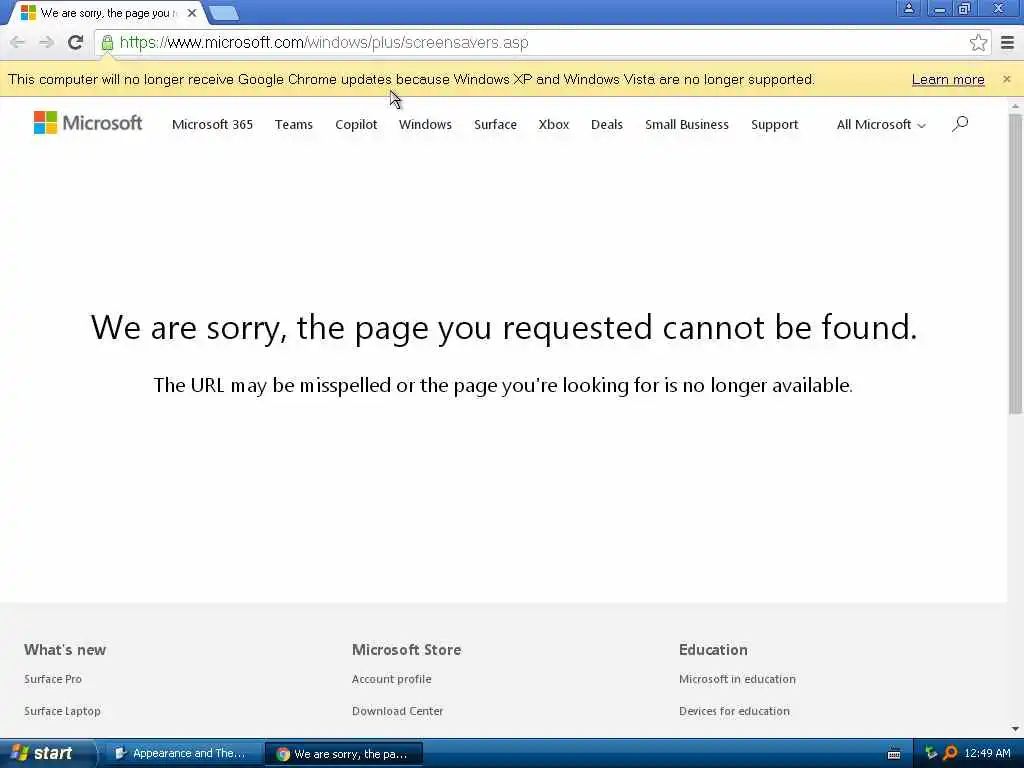
Task: Click the Microsoft logo
Action: (88, 123)
